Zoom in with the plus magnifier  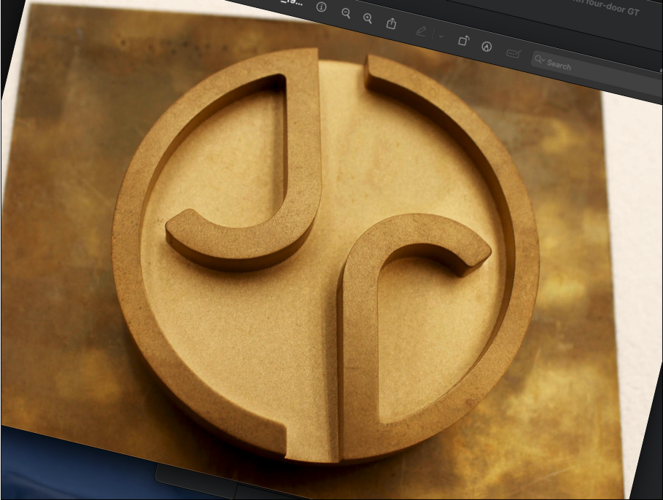(367, 18)
